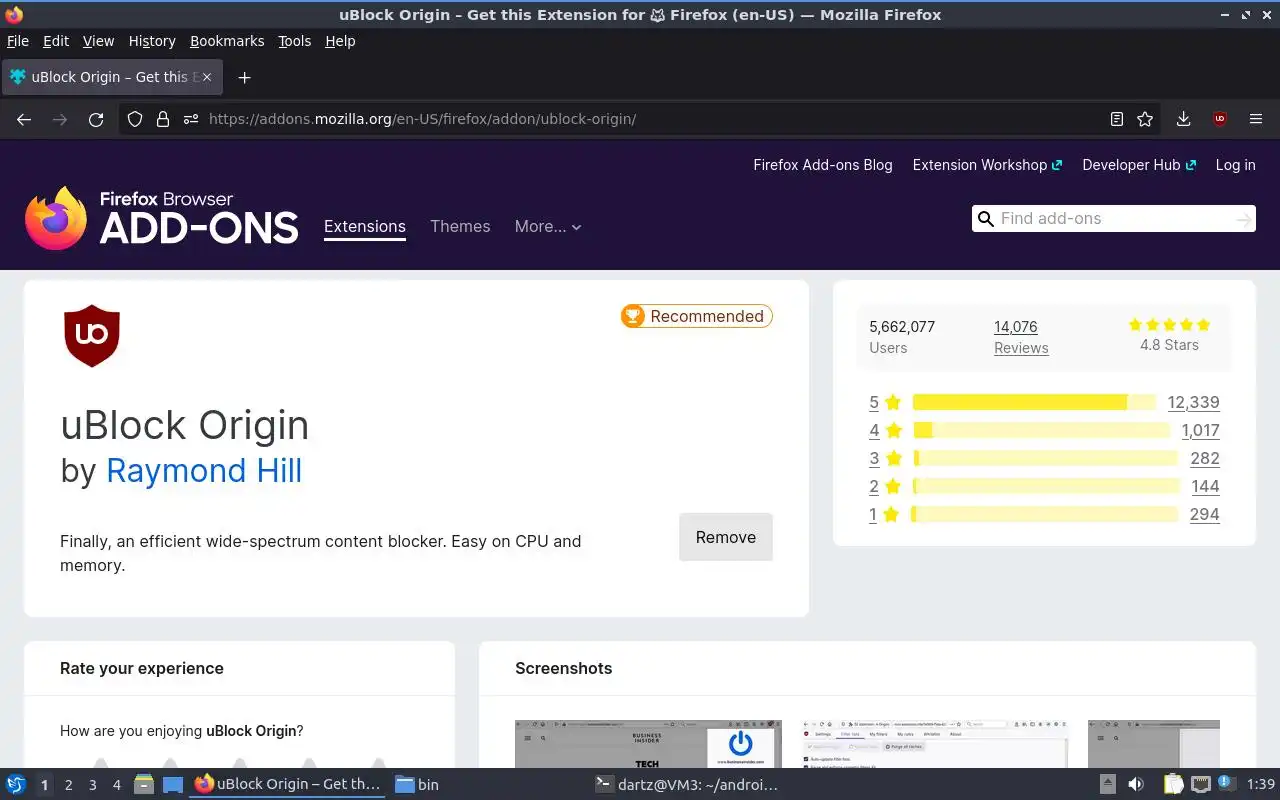Click the Recommended trophy badge
Viewport: 1280px width, 800px height.
697,316
